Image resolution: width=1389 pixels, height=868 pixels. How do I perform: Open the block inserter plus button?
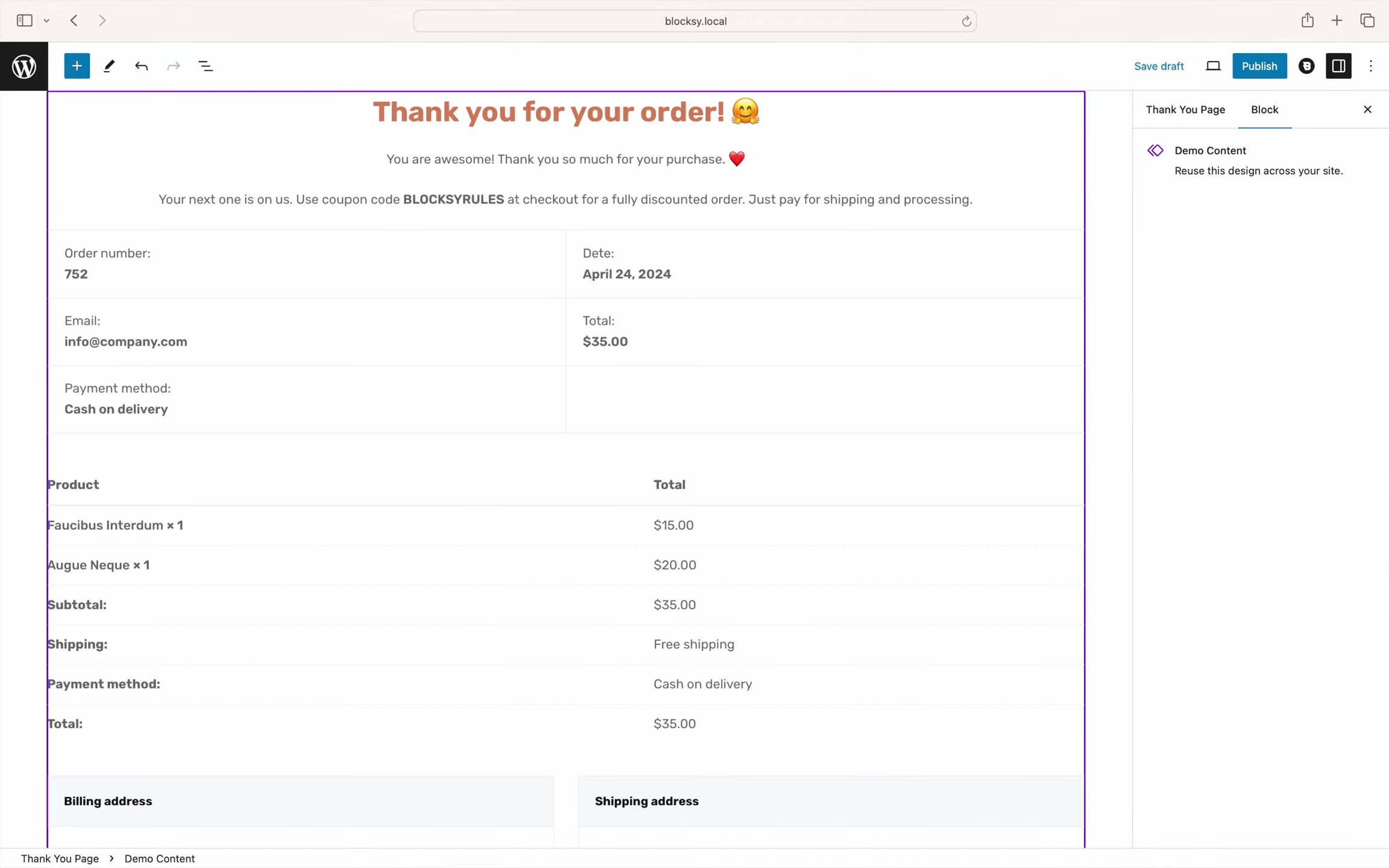coord(77,66)
